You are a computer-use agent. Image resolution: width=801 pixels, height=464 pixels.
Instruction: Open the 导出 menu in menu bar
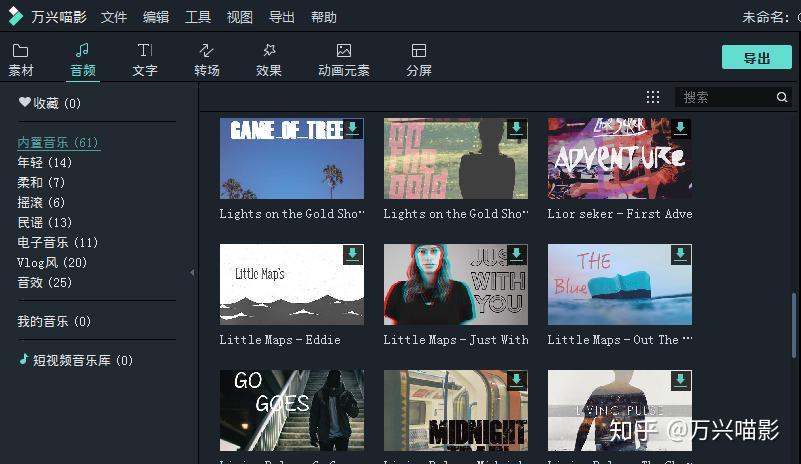pos(281,17)
